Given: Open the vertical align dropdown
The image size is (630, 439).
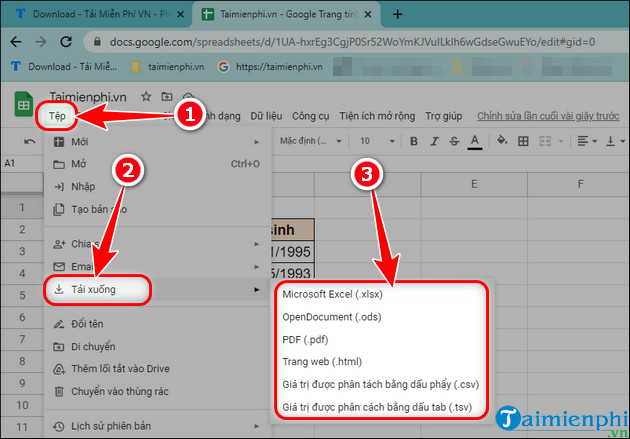Looking at the screenshot, I should coord(615,141).
